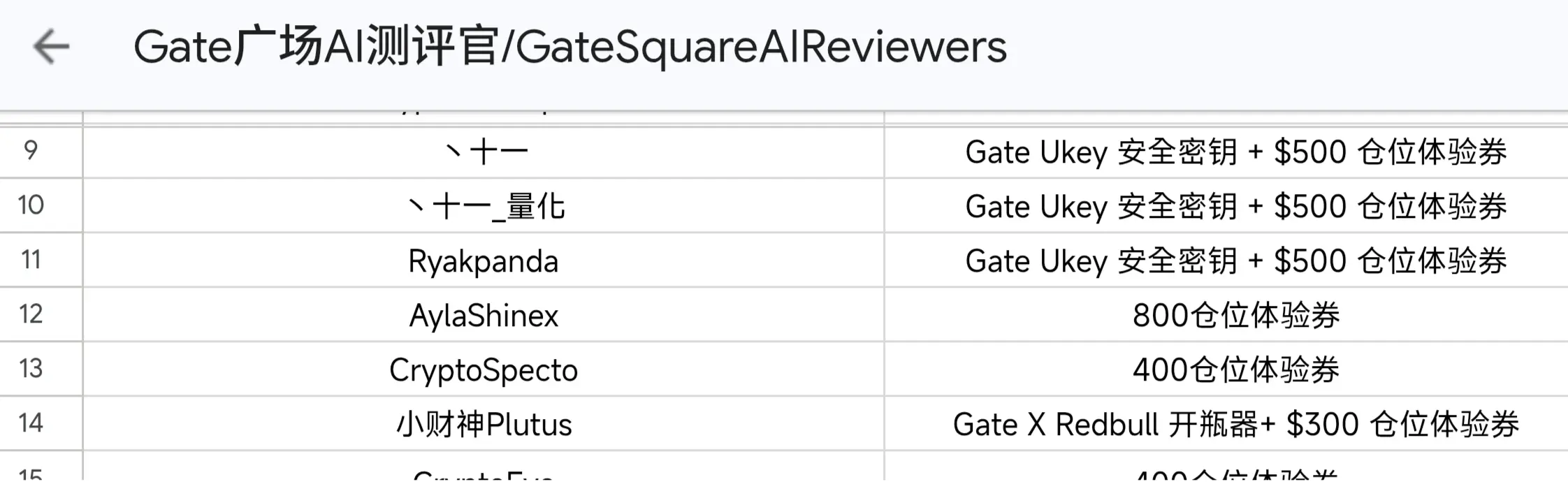The image size is (1568, 484).
Task: Select row number 10 header
Action: (41, 205)
